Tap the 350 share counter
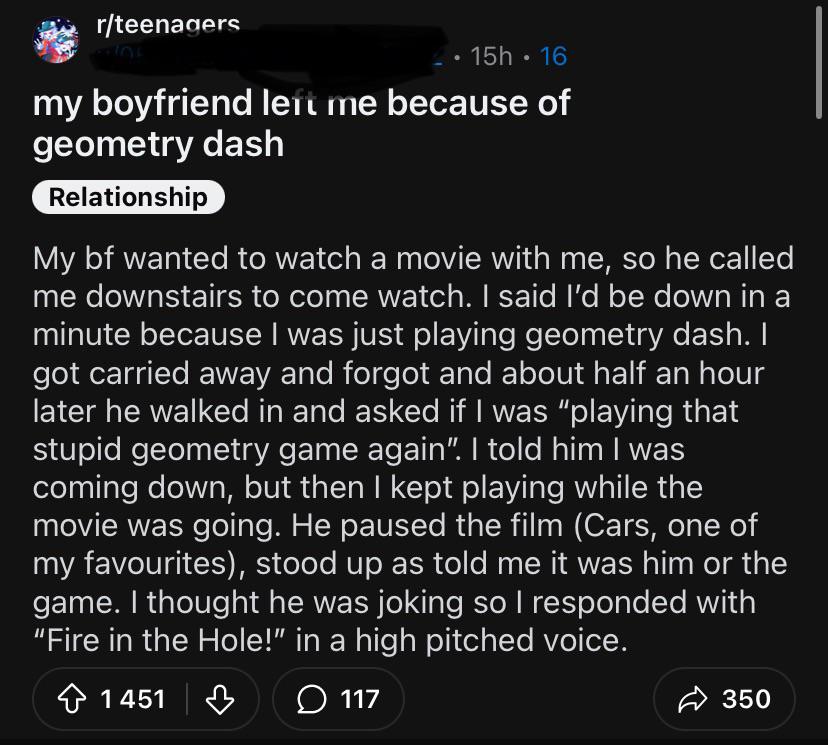The image size is (828, 745). (x=745, y=699)
